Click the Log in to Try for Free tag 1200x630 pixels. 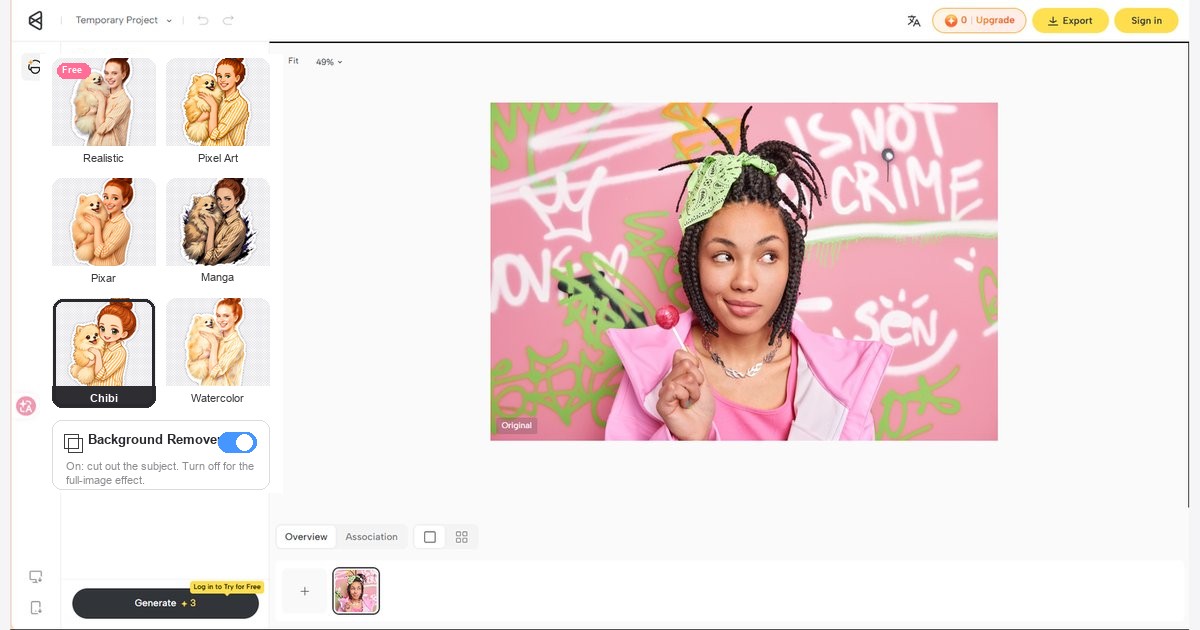pyautogui.click(x=227, y=587)
